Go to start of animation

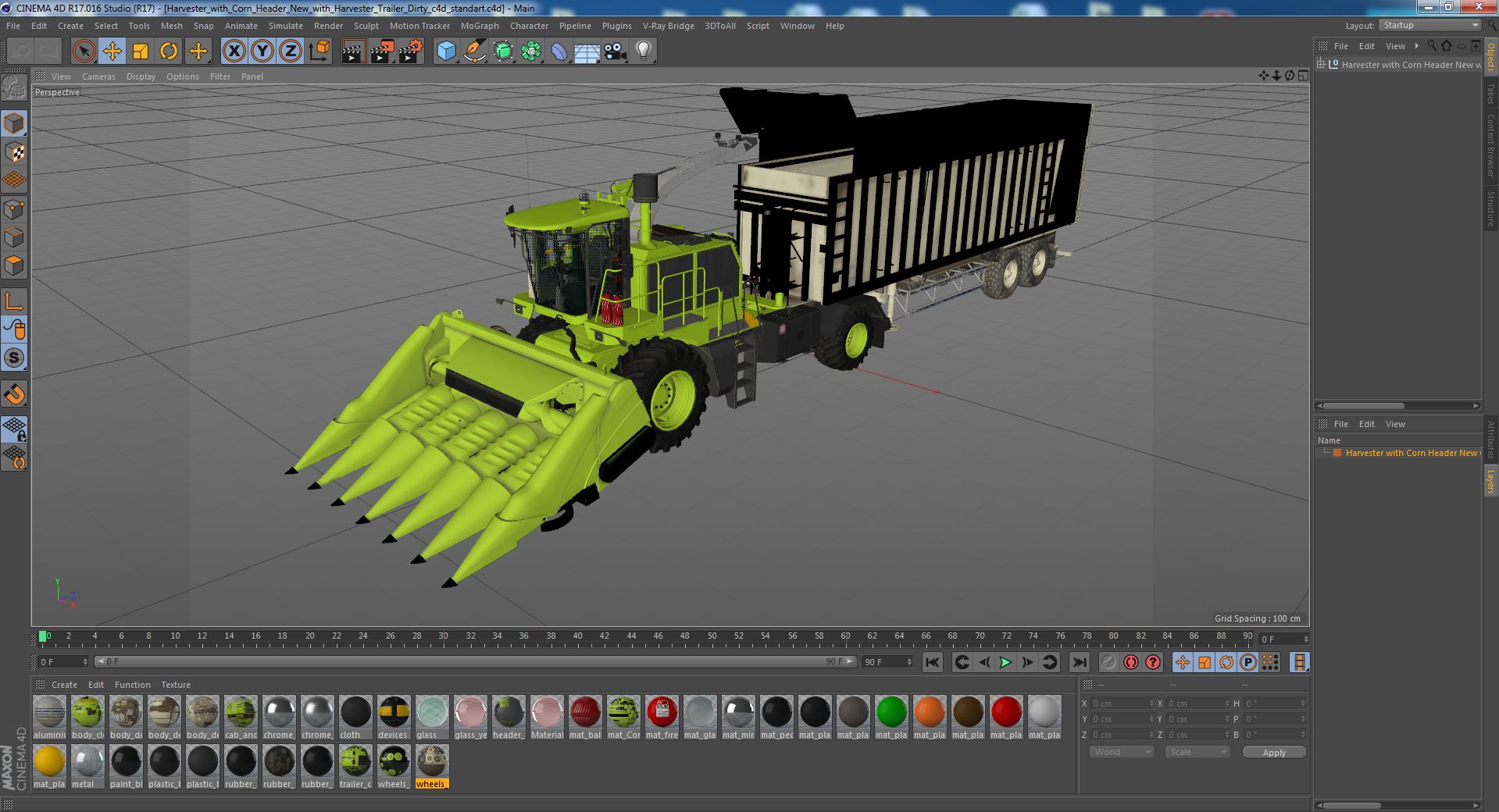(932, 662)
